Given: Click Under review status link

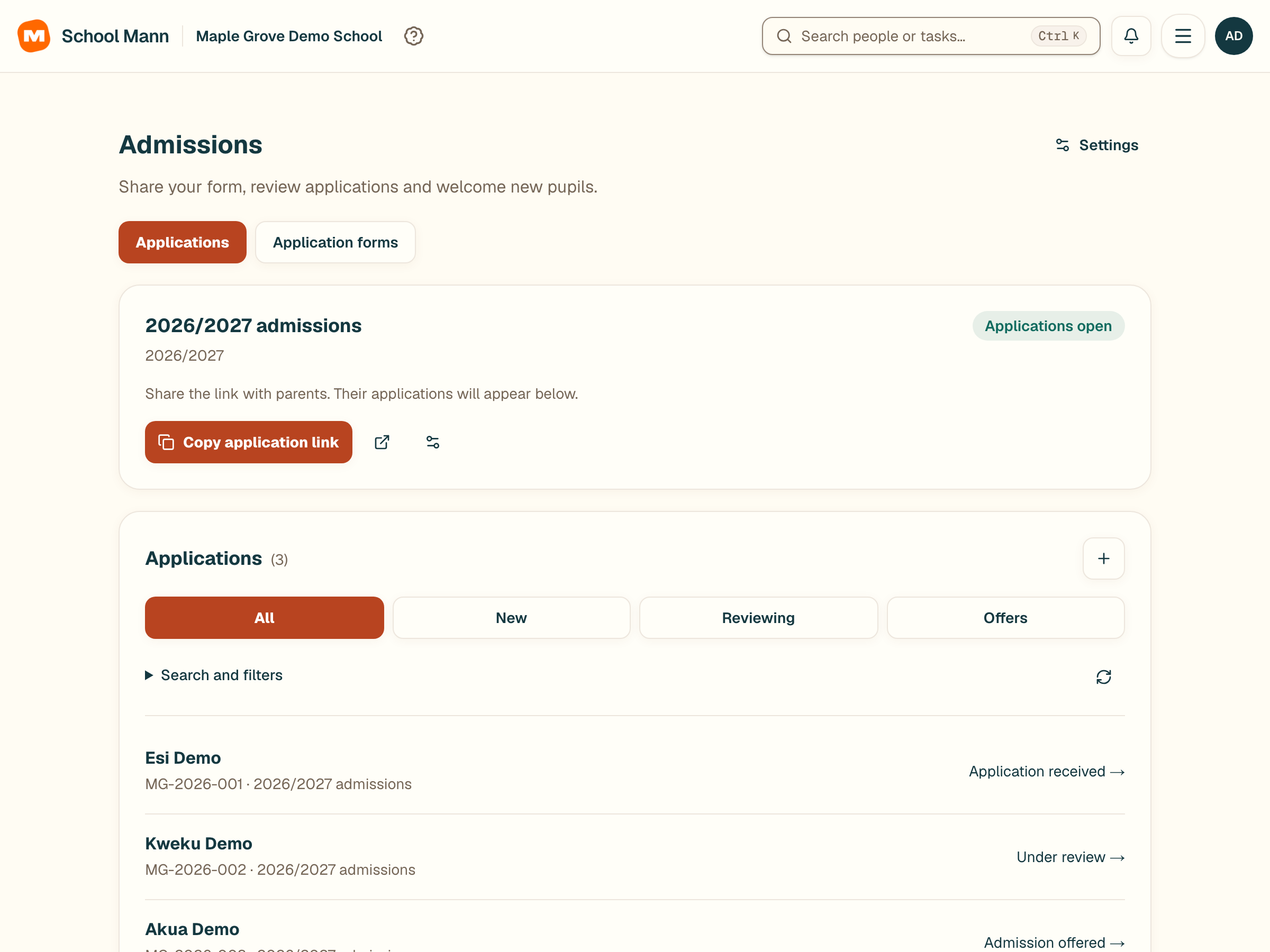Looking at the screenshot, I should [x=1070, y=857].
